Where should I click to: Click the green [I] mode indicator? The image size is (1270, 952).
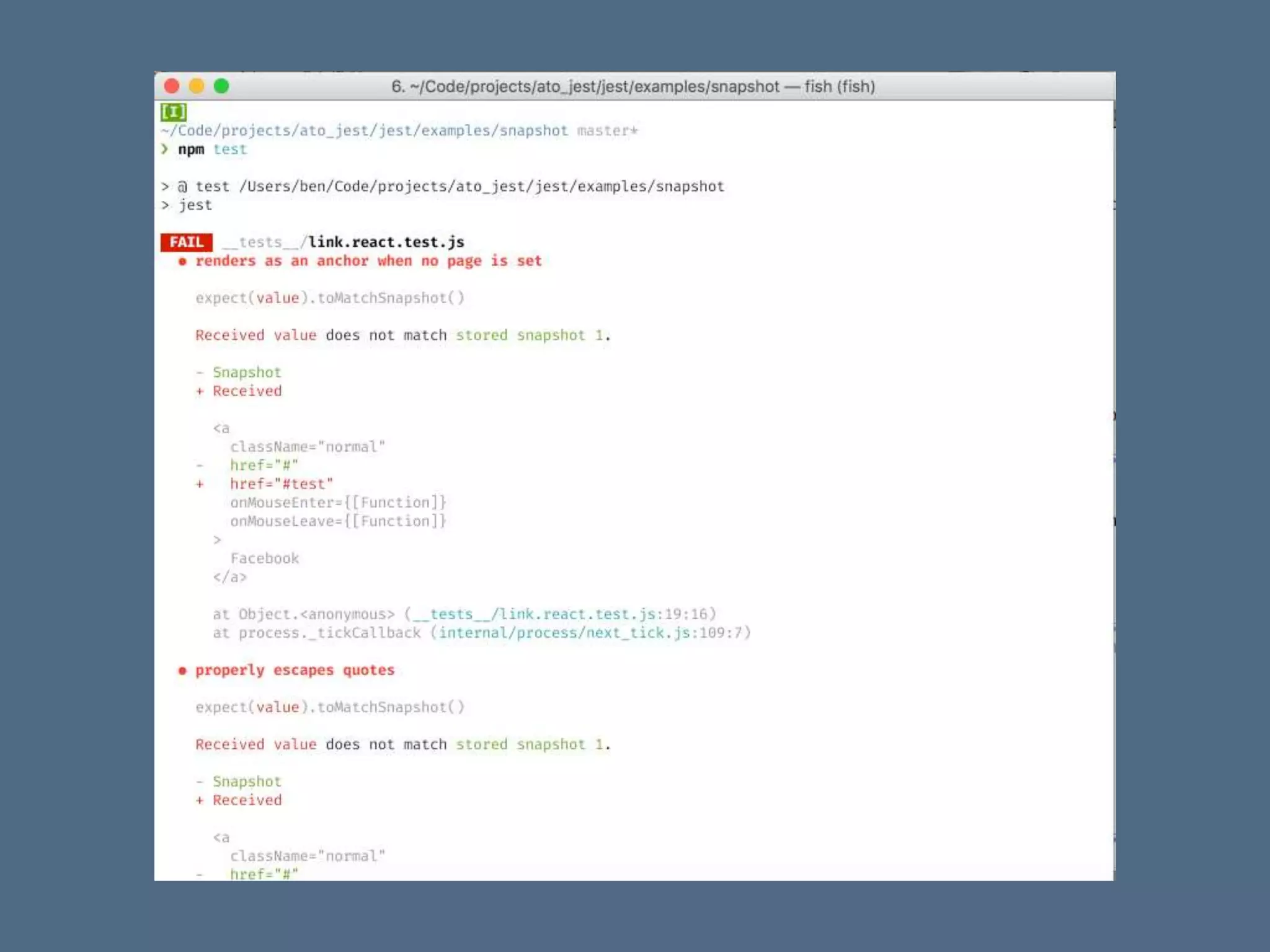[173, 112]
